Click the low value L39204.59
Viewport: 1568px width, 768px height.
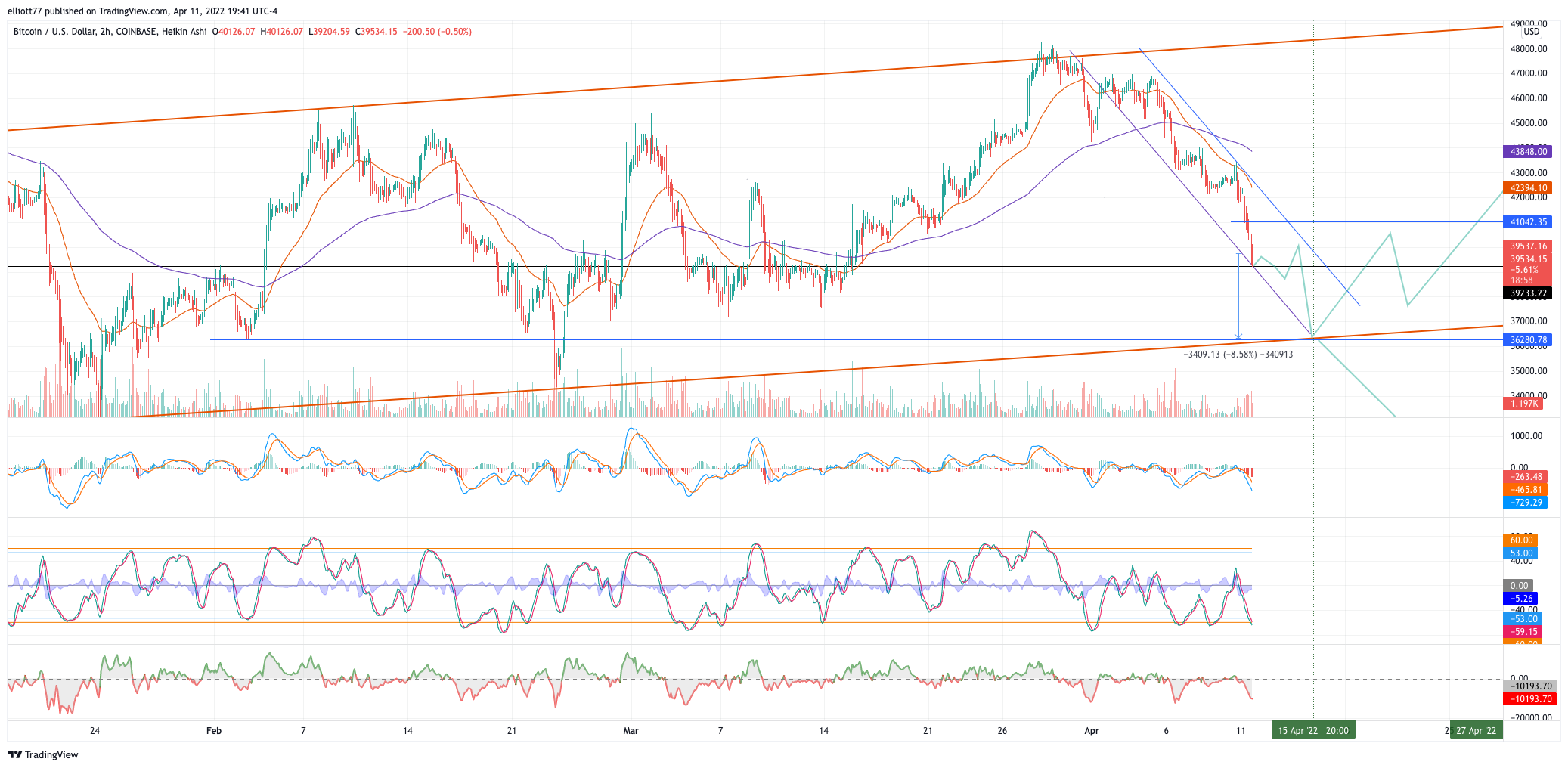[329, 32]
